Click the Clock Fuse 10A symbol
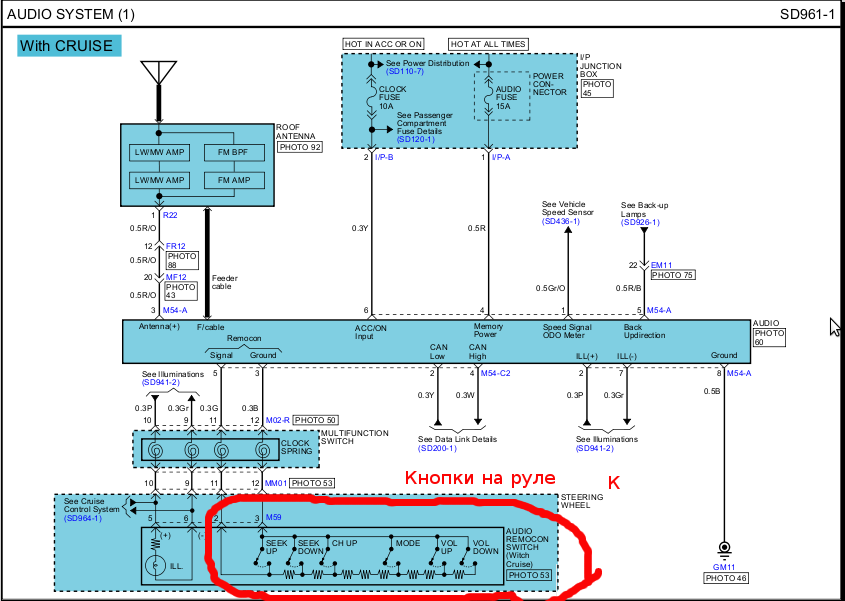 371,96
